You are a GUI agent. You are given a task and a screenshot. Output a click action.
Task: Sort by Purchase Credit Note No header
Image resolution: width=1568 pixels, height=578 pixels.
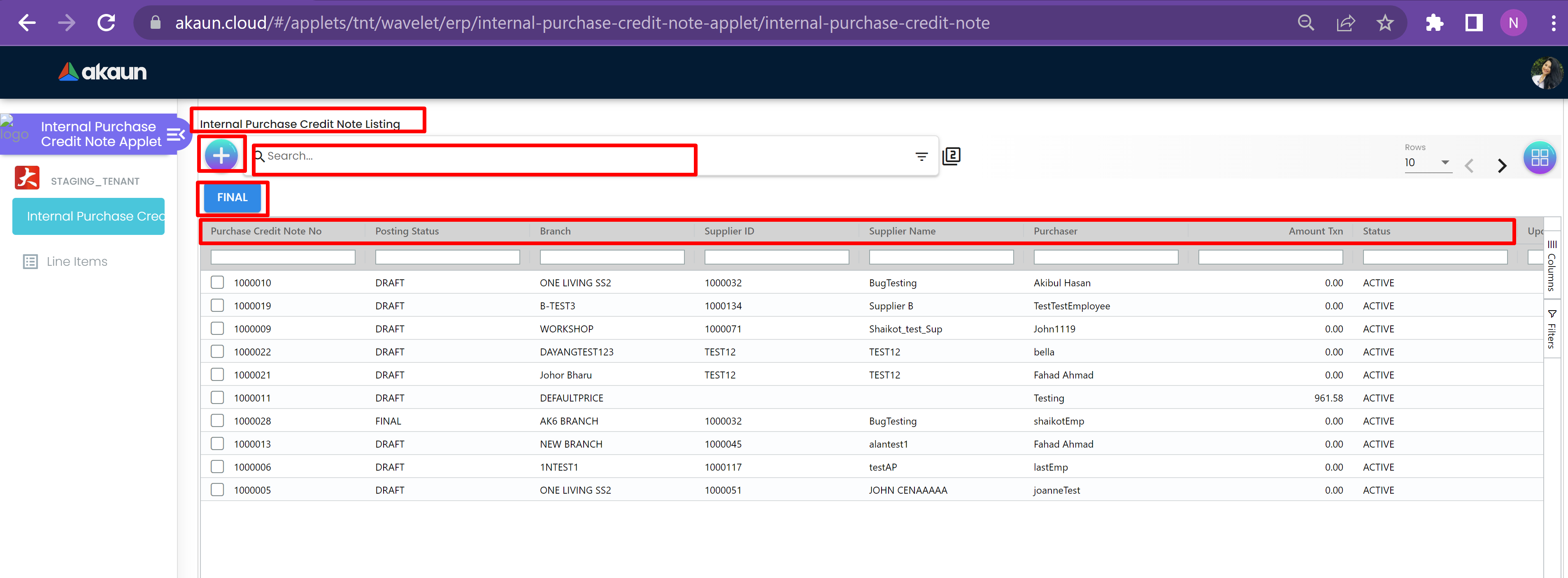click(x=266, y=231)
